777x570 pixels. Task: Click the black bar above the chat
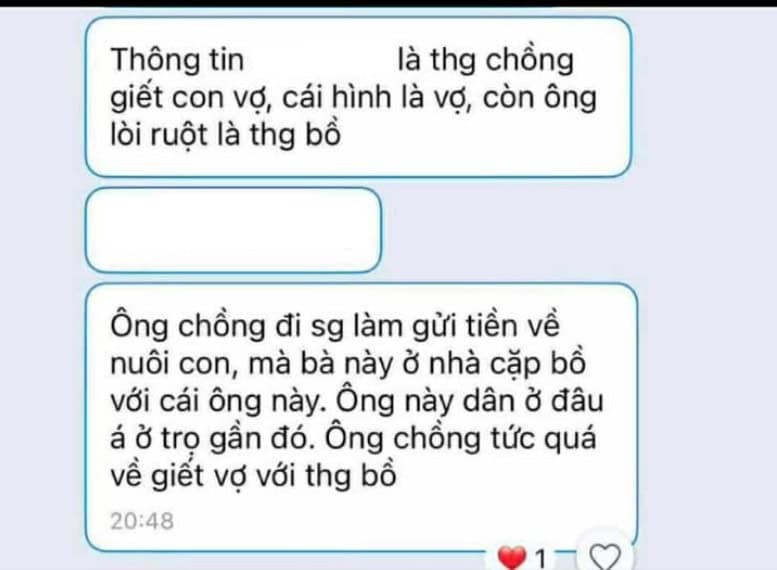388,3
